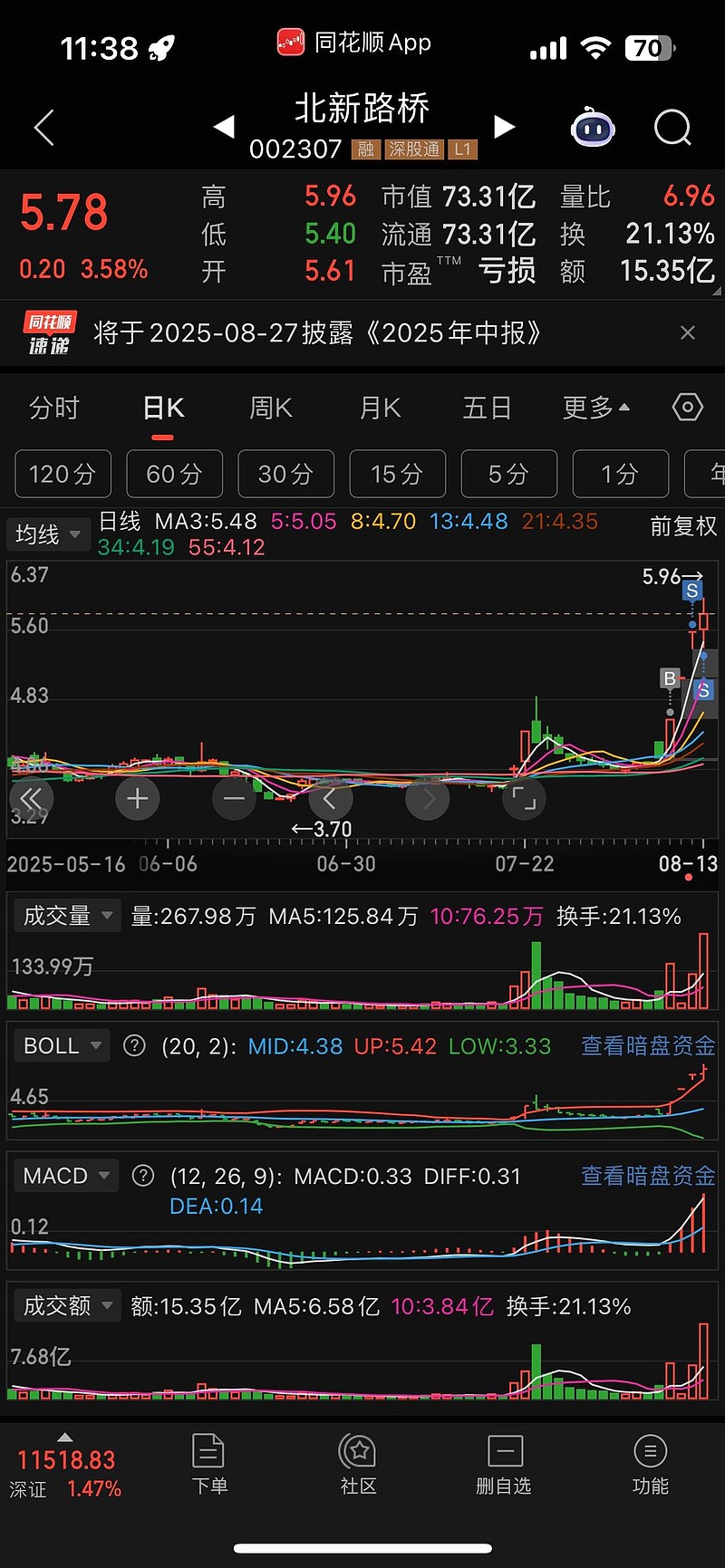Jump to earliest candles with double-arrow button
This screenshot has width=725, height=1568.
[32, 798]
